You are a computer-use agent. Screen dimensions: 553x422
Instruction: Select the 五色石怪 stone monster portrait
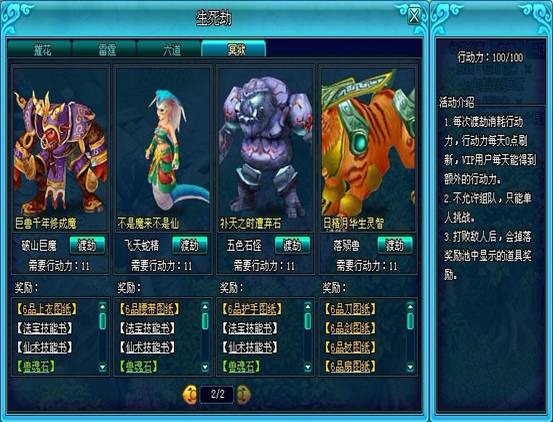[266, 149]
